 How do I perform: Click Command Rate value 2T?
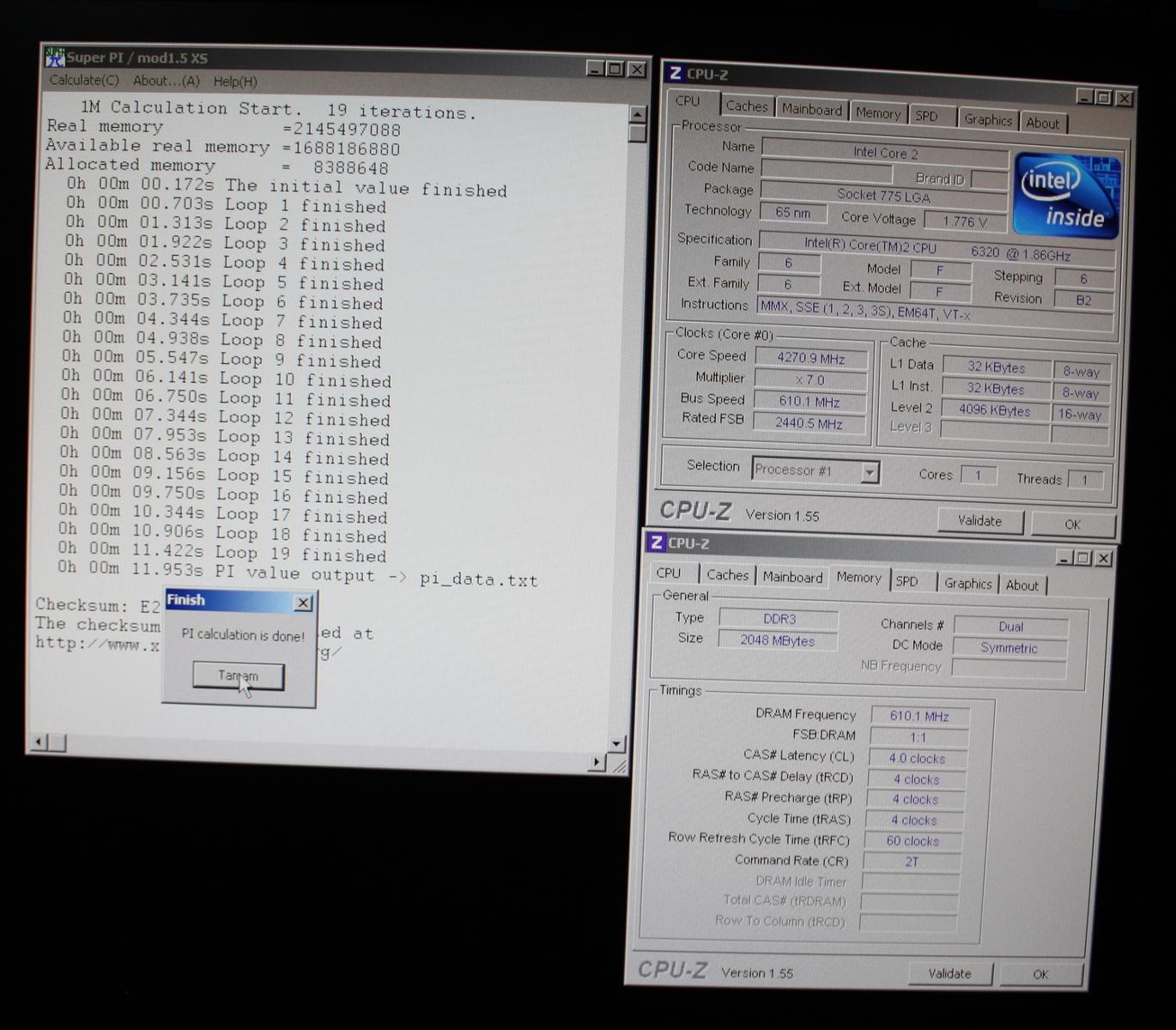(x=912, y=862)
